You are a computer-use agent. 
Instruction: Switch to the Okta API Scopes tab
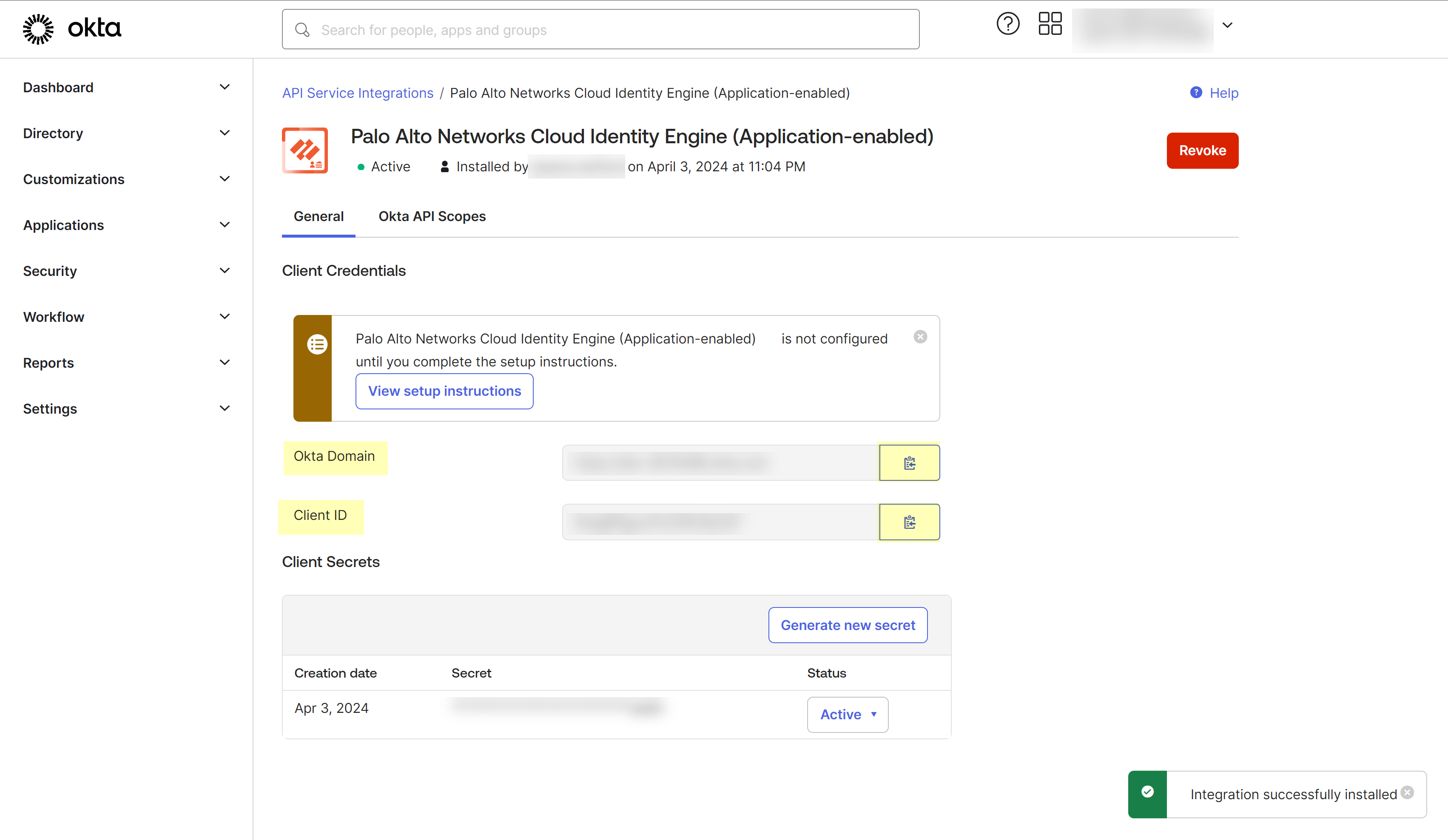click(432, 216)
